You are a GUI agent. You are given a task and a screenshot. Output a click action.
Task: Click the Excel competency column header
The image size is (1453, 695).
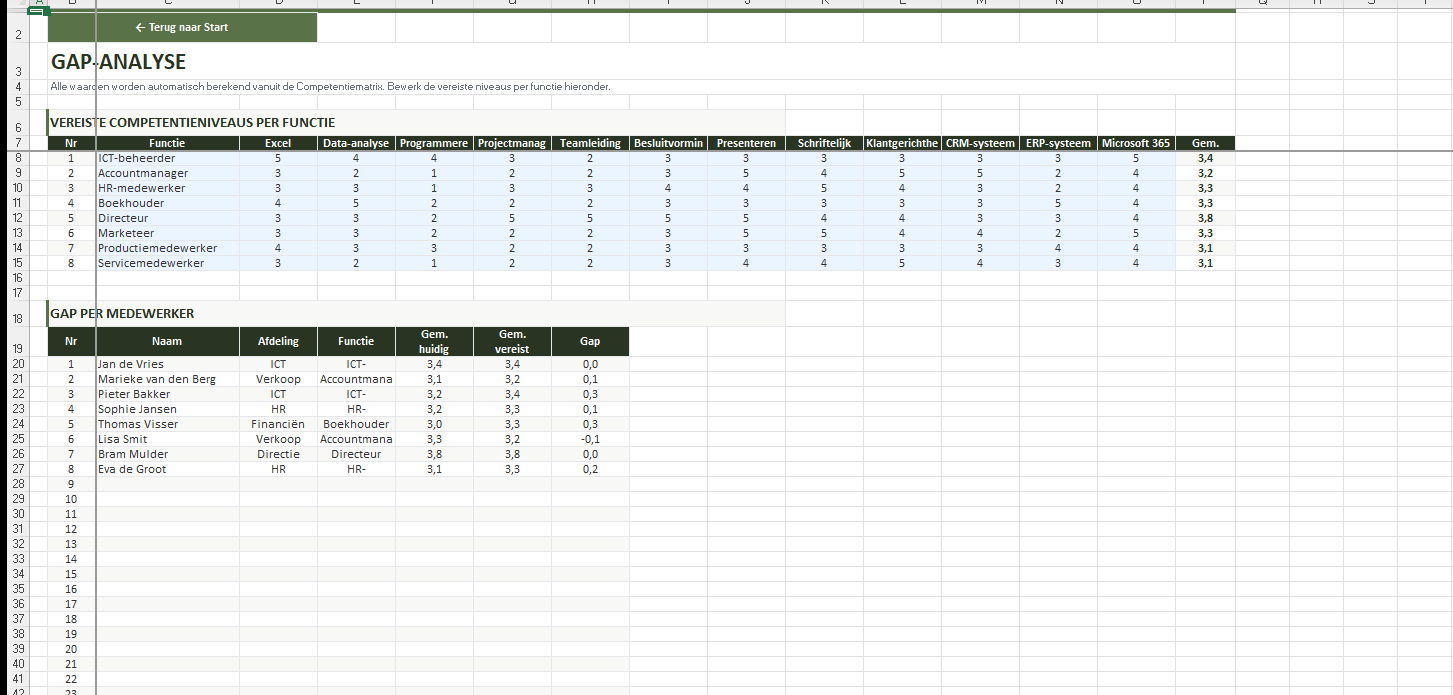tap(278, 143)
